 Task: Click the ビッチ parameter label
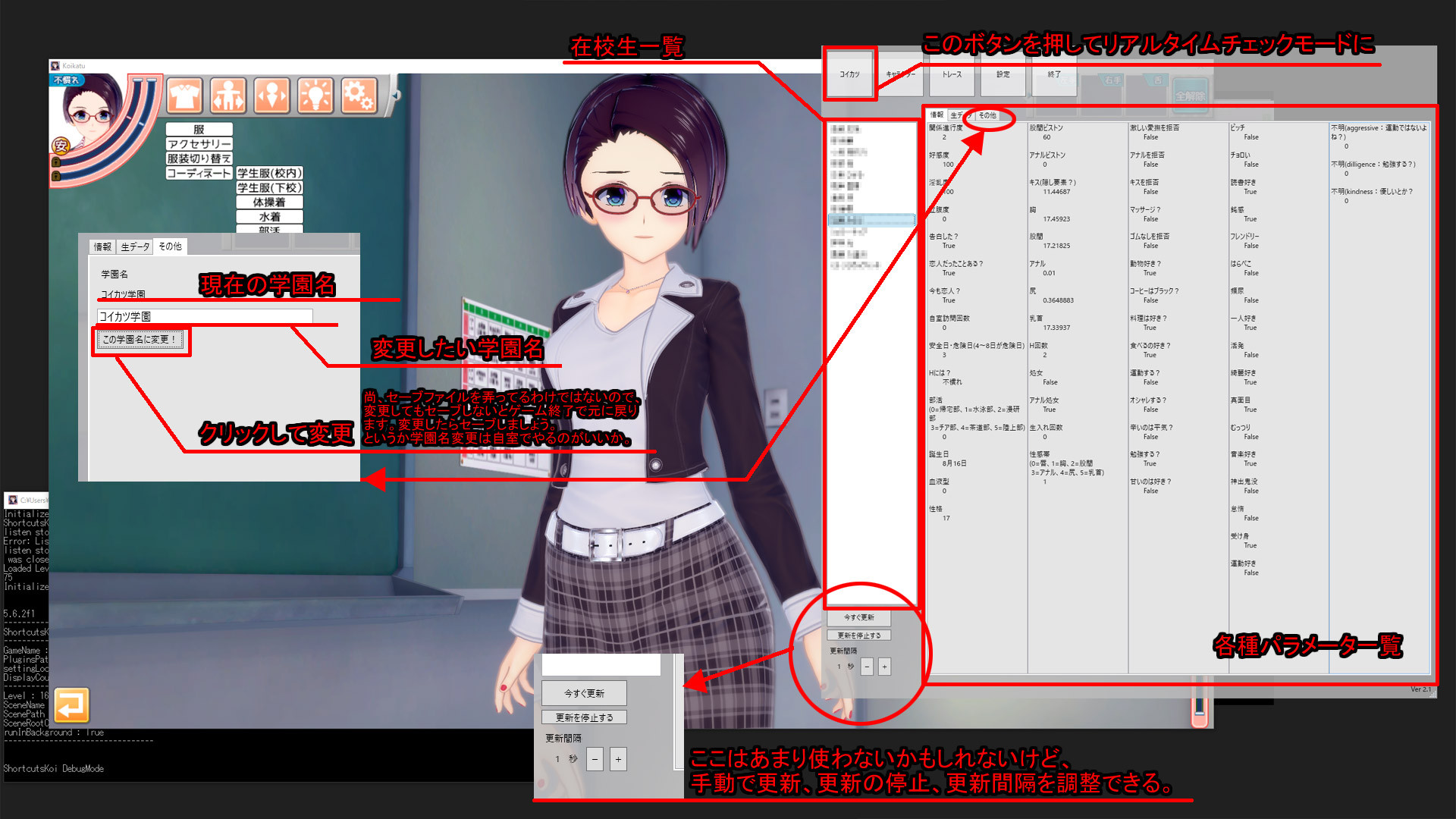[x=1238, y=128]
